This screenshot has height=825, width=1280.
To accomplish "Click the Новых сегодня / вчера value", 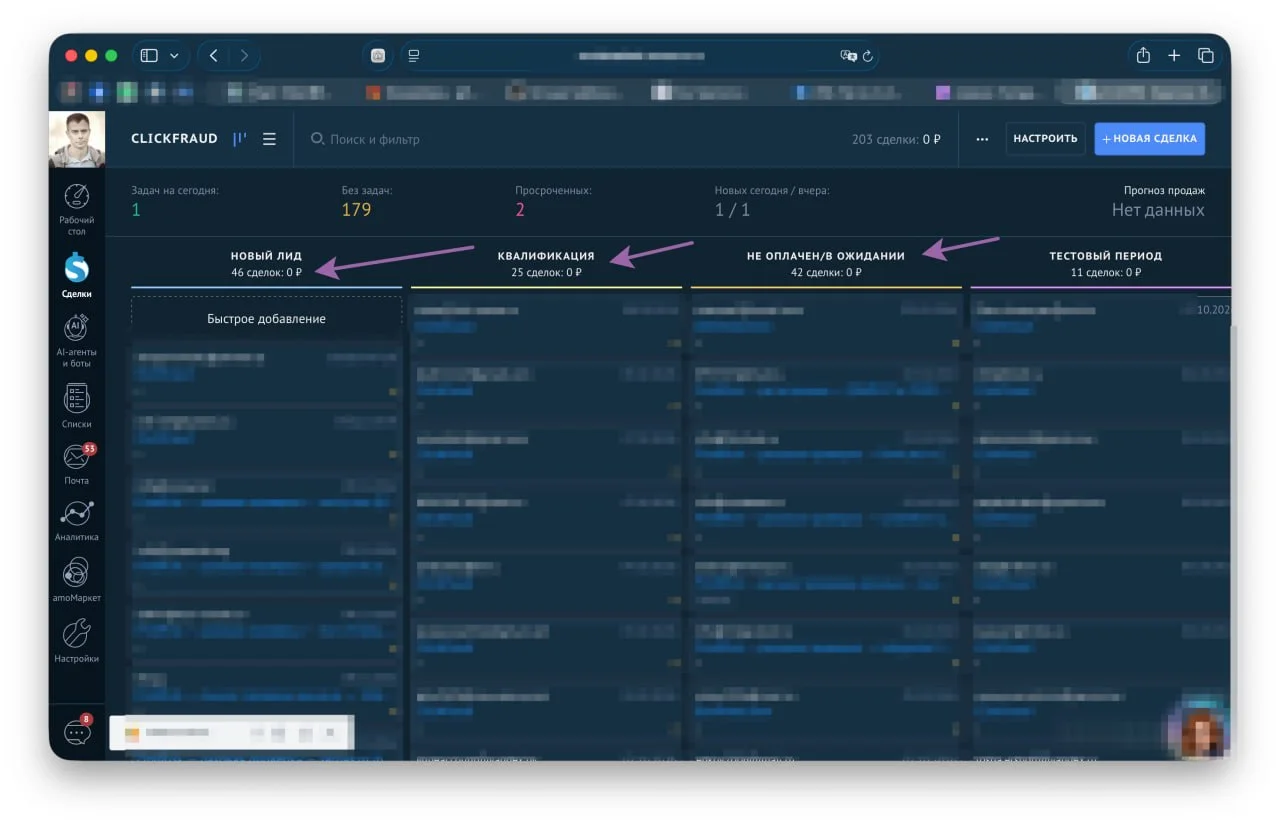I will pyautogui.click(x=732, y=210).
